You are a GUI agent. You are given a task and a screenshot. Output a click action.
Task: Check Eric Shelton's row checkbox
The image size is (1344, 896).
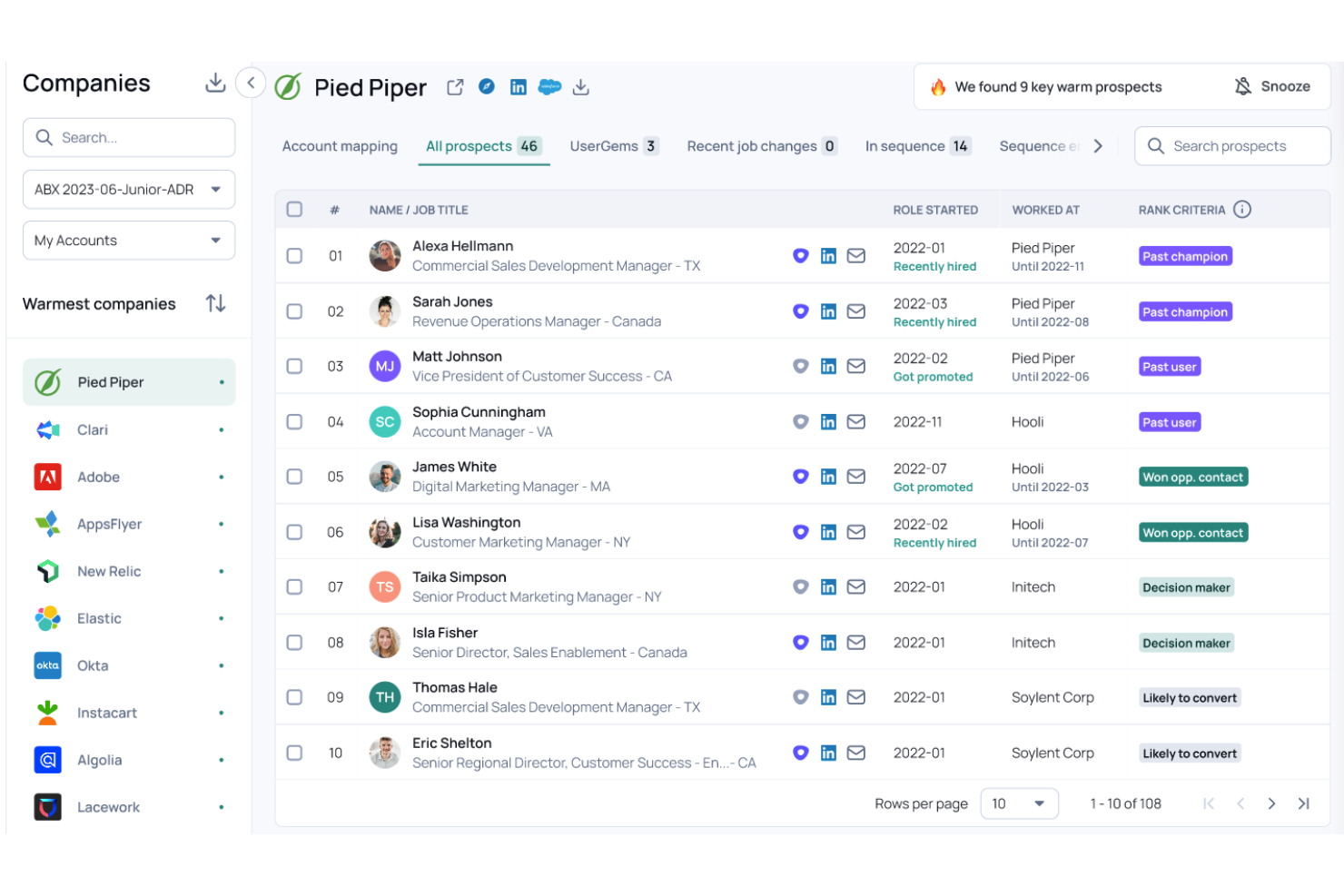[294, 753]
